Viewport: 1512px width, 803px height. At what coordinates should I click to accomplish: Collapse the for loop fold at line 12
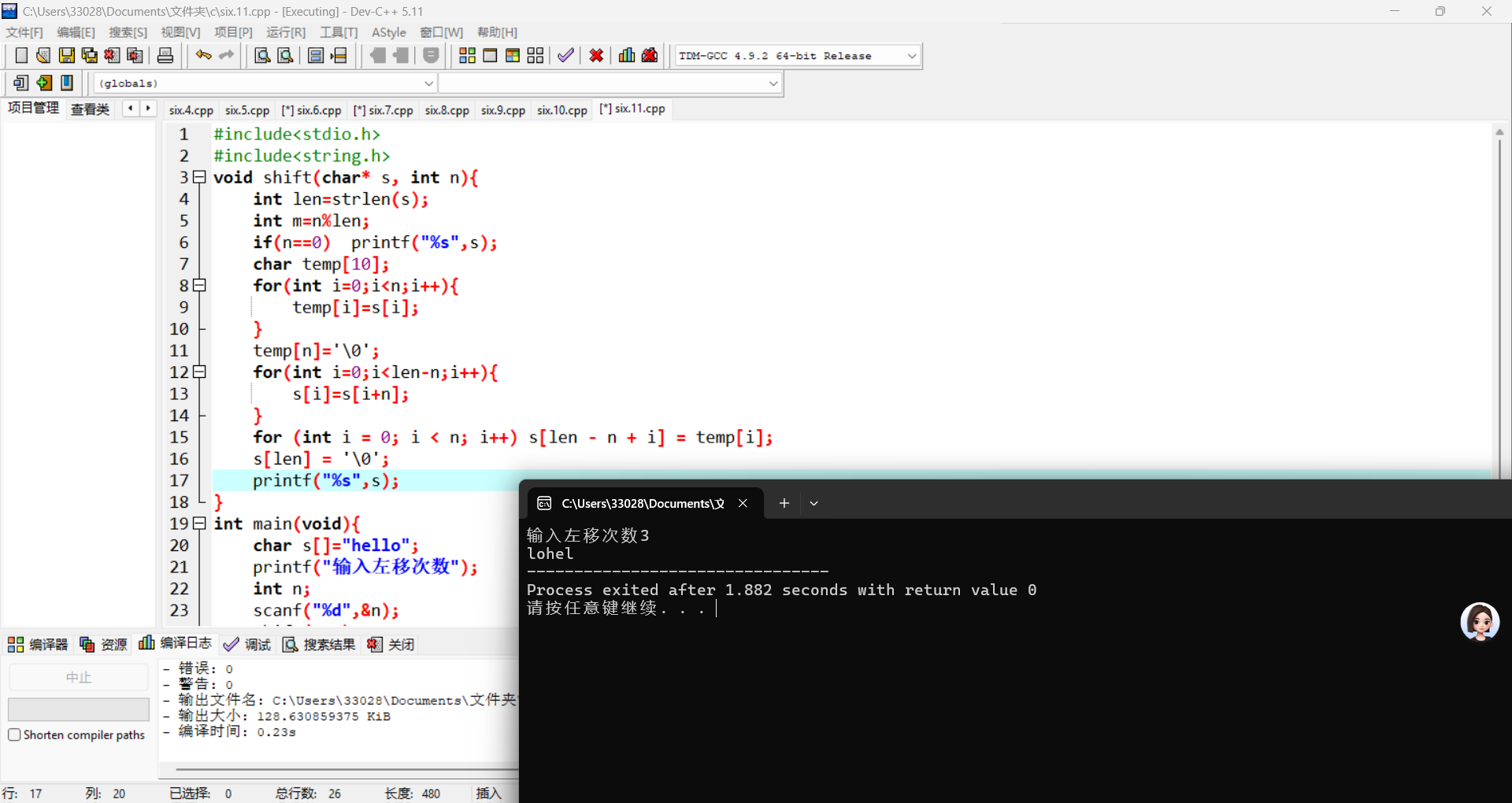click(x=200, y=372)
